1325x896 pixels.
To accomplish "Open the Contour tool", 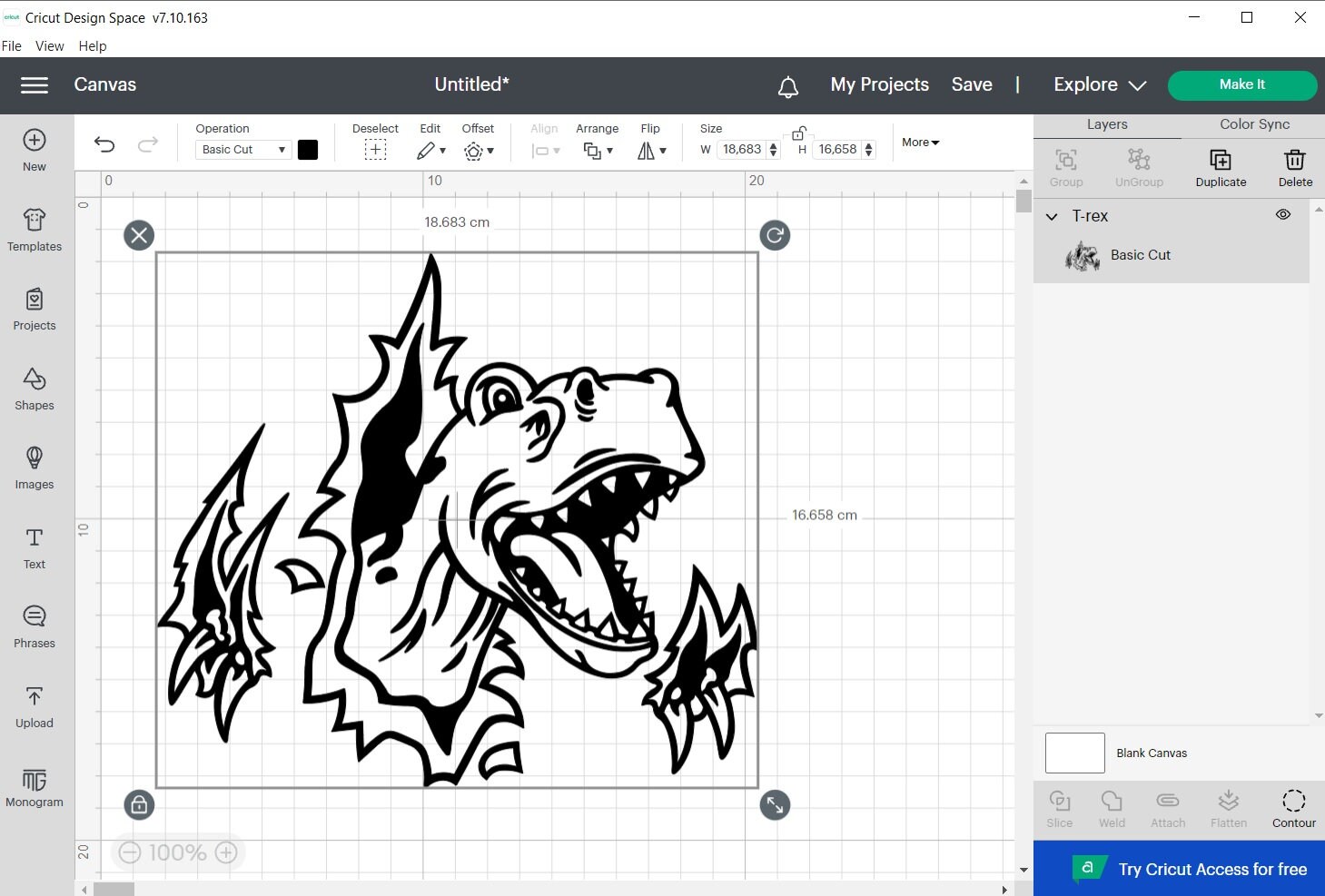I will click(x=1293, y=807).
